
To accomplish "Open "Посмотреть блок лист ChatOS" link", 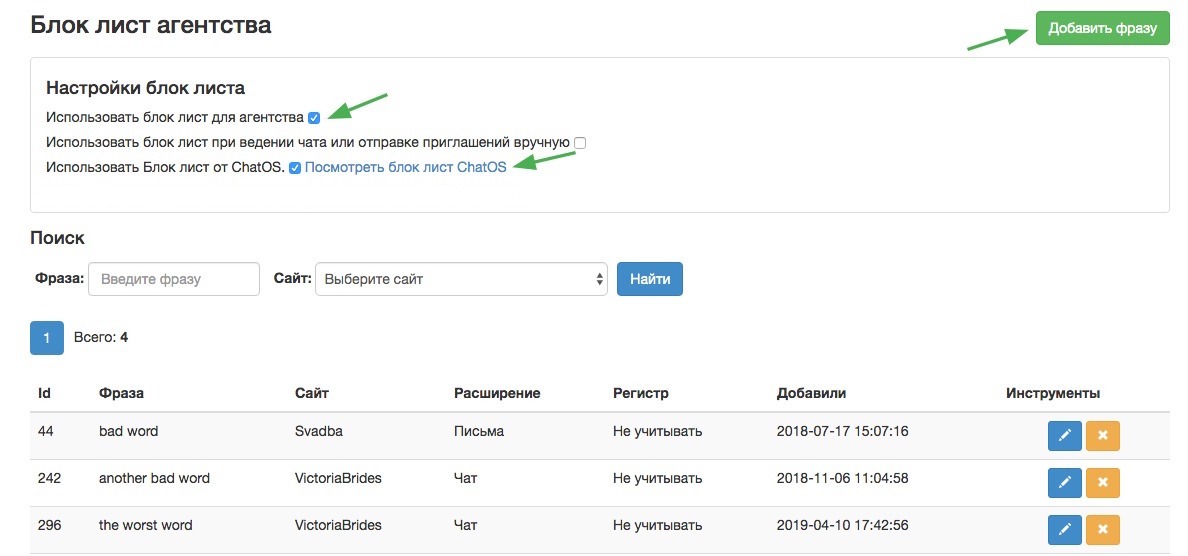I will click(405, 168).
